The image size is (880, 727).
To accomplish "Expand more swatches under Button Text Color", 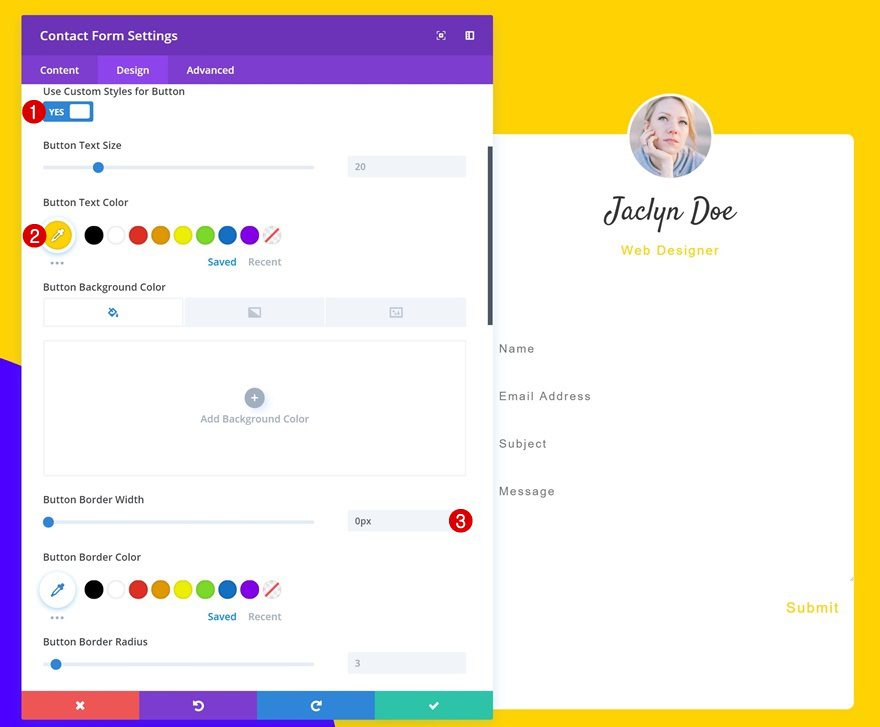I will coord(57,261).
